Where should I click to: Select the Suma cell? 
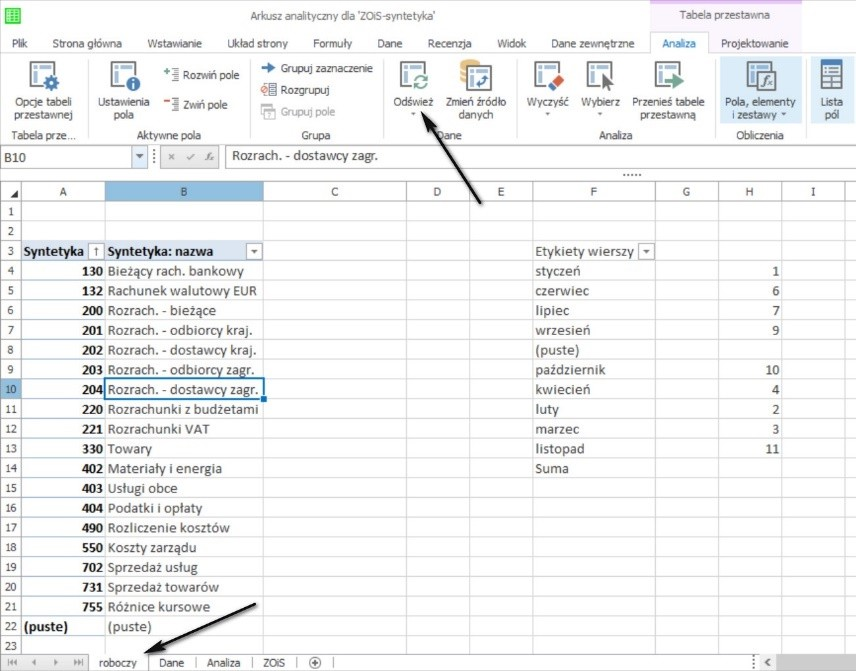click(593, 468)
